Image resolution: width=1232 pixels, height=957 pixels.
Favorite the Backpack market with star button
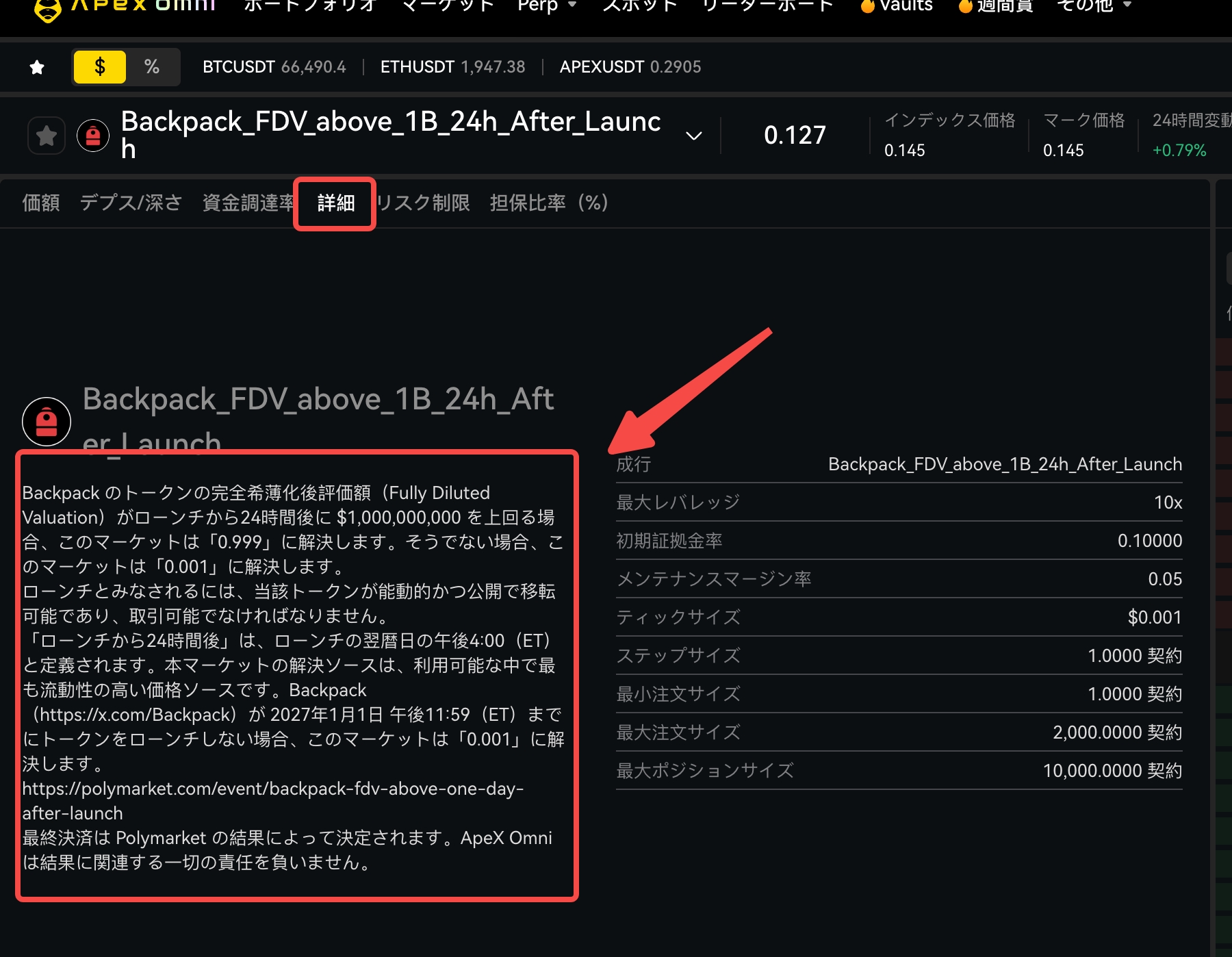click(x=47, y=136)
